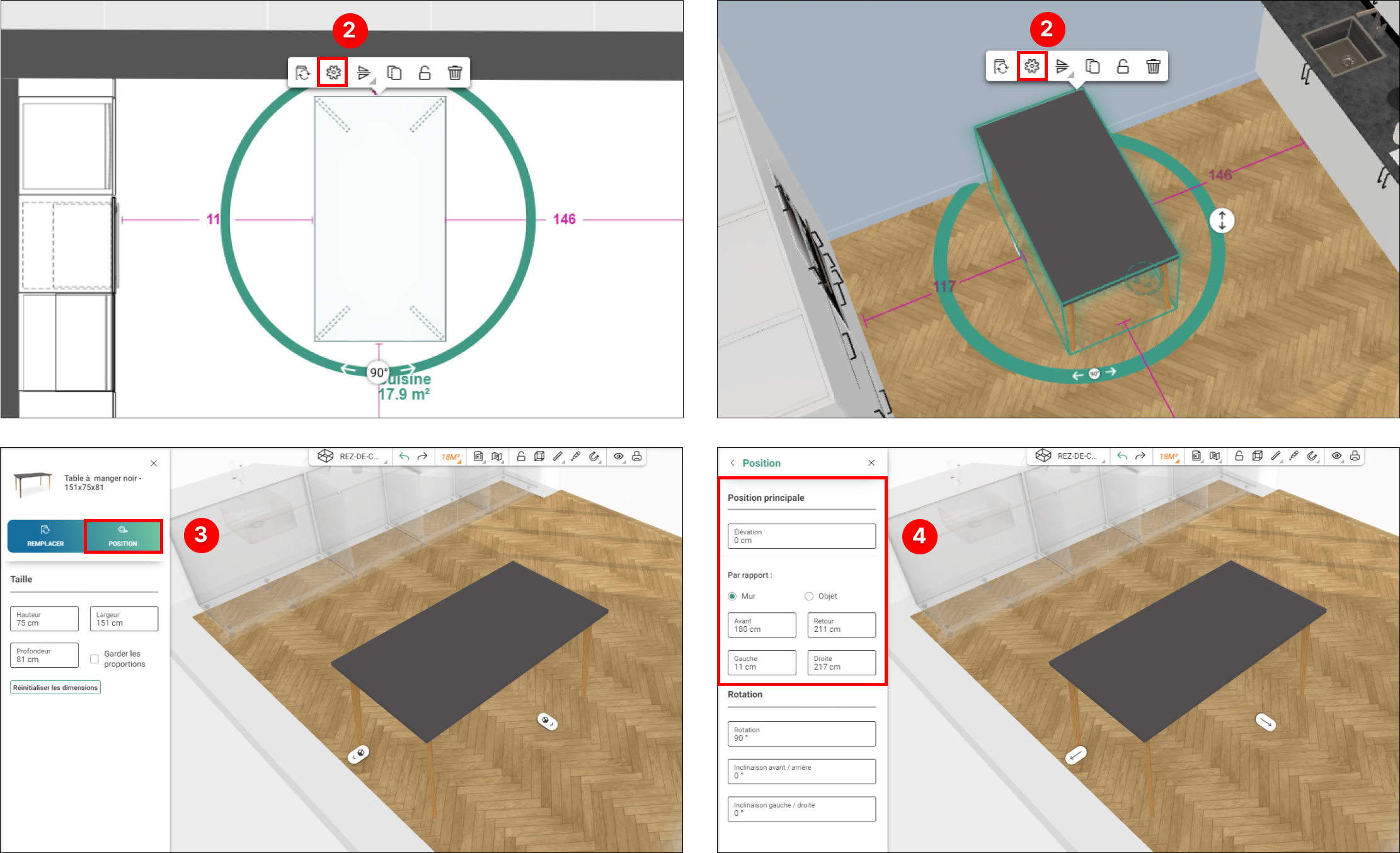Click 3D cube icon in Position screenshot toolbar
The width and height of the screenshot is (1400, 853).
1257,455
